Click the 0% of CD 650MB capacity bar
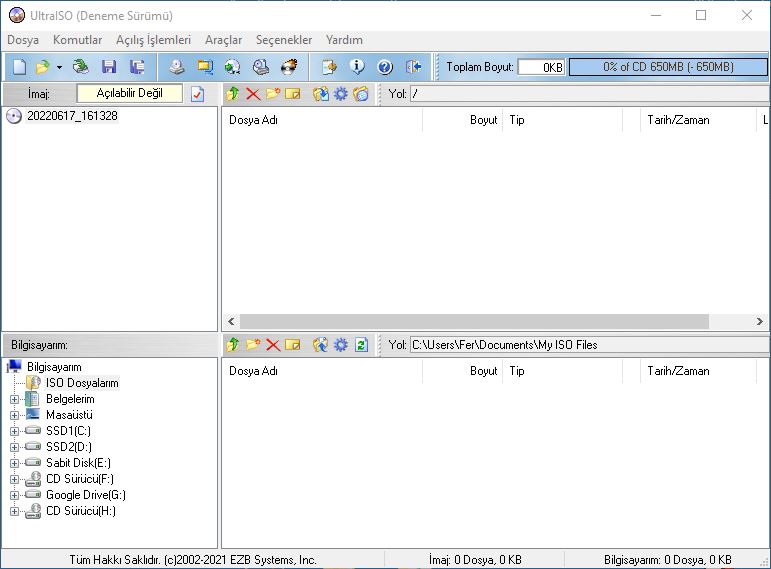Viewport: 771px width, 569px height. [x=668, y=67]
